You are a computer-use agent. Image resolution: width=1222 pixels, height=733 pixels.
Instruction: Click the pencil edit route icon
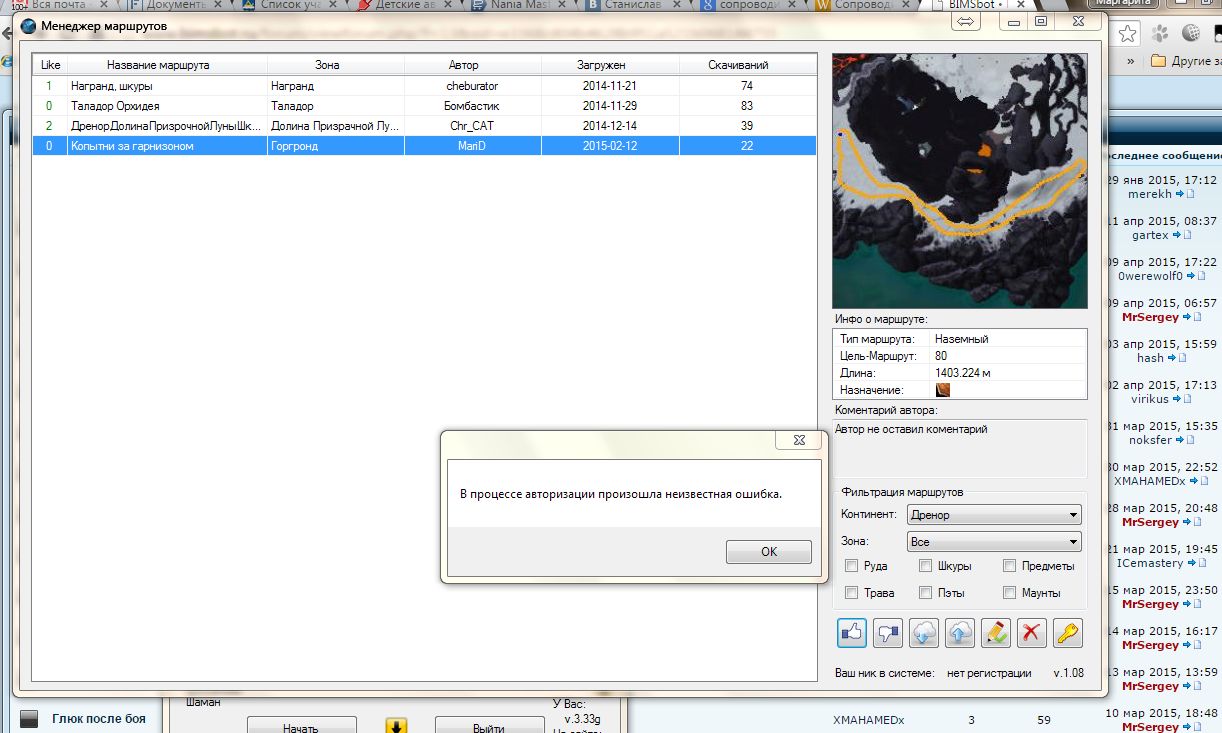coord(995,632)
